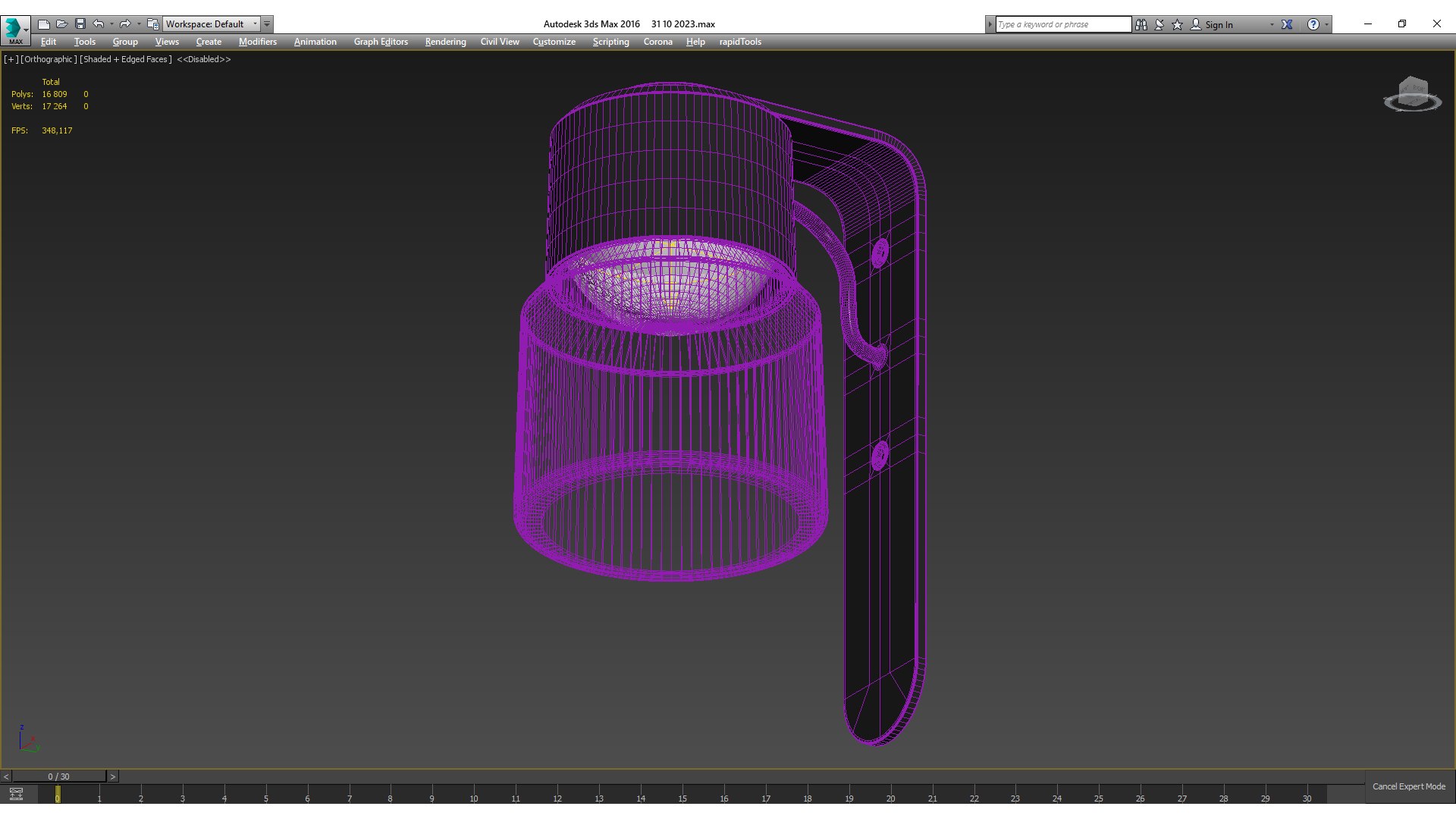Click Cancel Expert Mode button
Image resolution: width=1456 pixels, height=819 pixels.
pyautogui.click(x=1409, y=786)
